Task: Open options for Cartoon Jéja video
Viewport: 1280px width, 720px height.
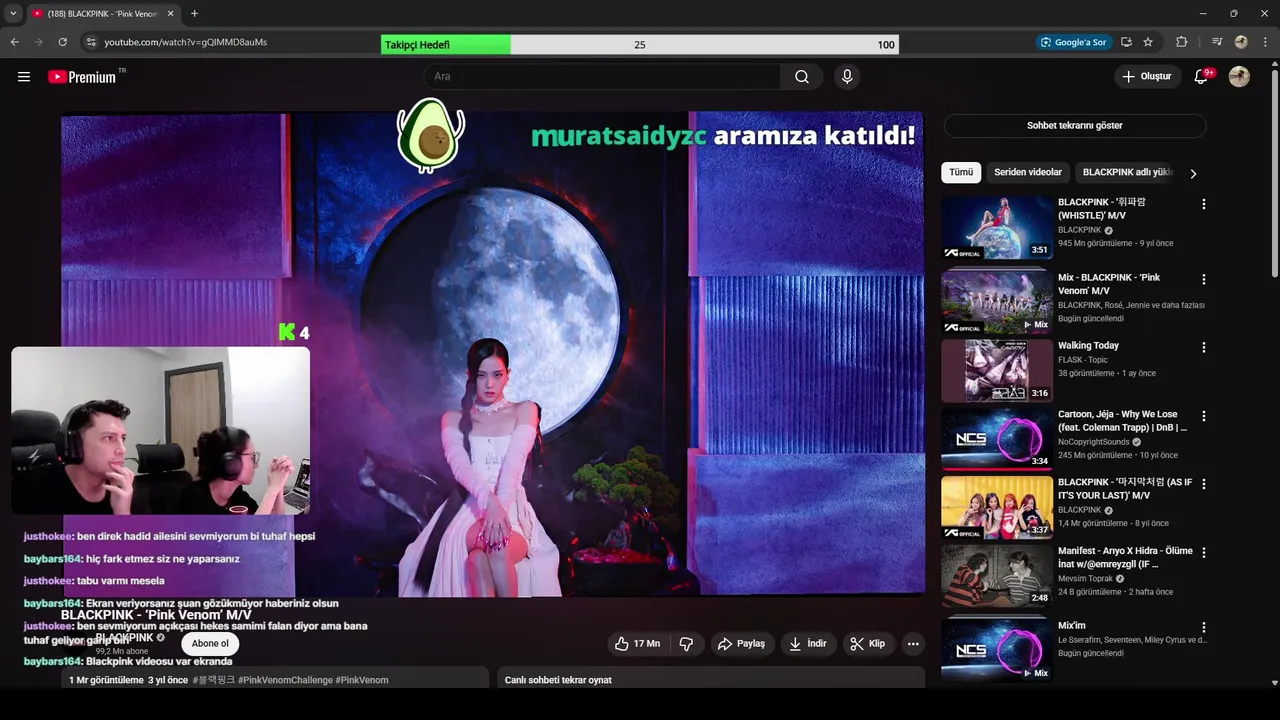Action: tap(1203, 416)
